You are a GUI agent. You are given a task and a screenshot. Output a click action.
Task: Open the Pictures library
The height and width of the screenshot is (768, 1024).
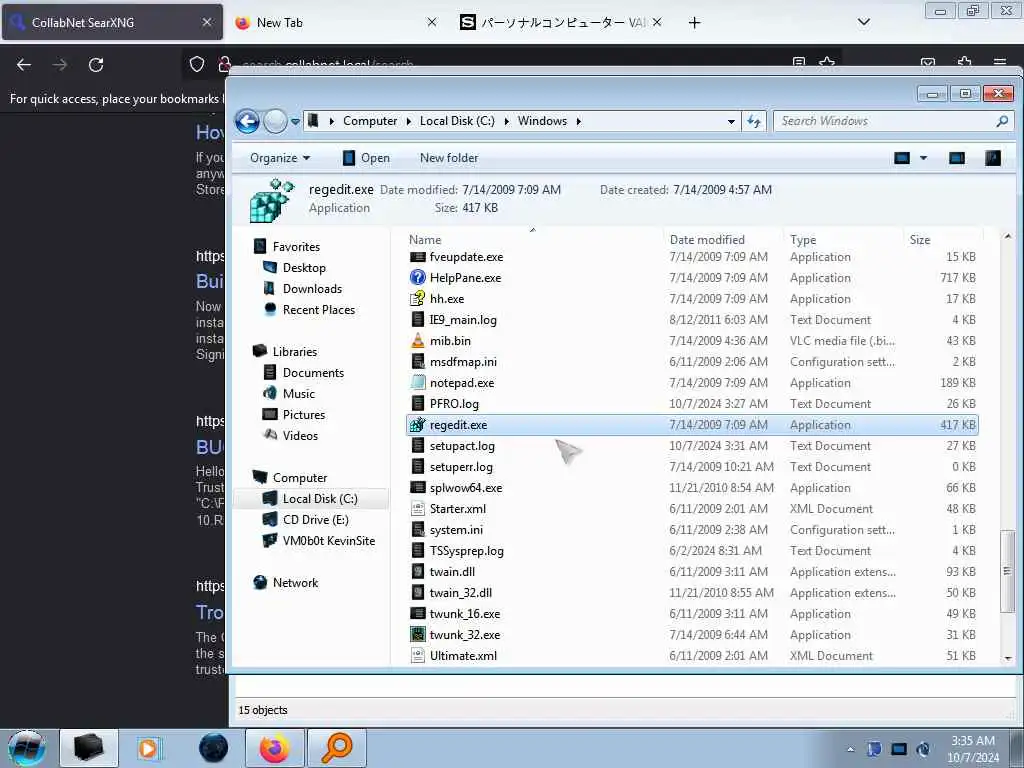(304, 415)
